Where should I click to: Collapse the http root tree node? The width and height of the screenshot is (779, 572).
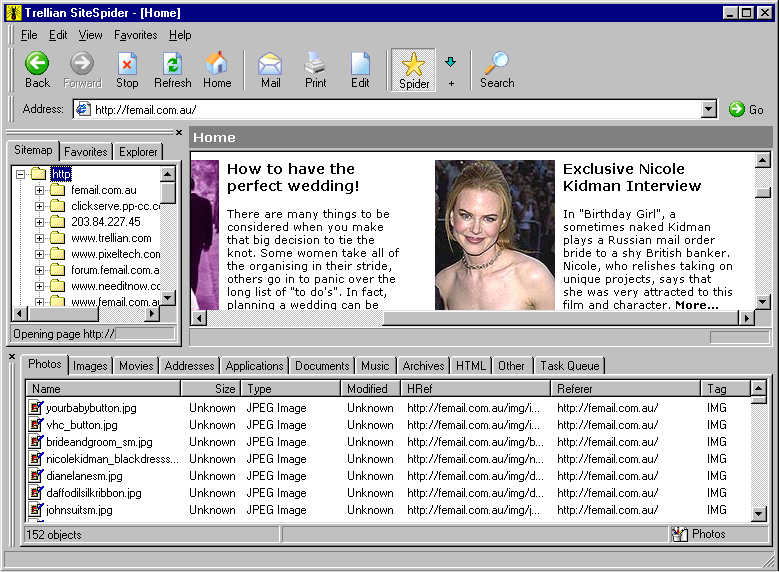click(x=20, y=174)
